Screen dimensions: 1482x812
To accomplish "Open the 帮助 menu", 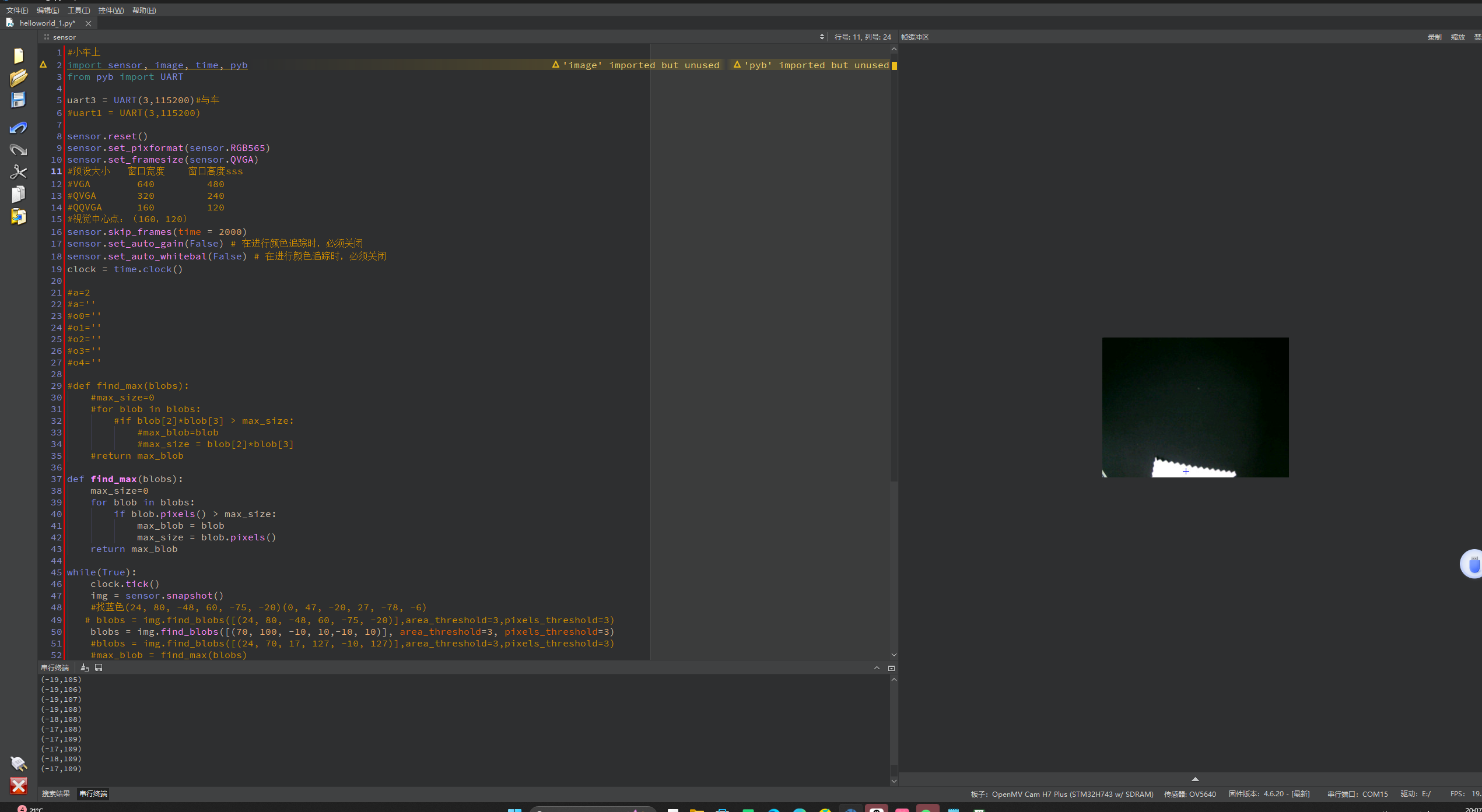I will (144, 10).
